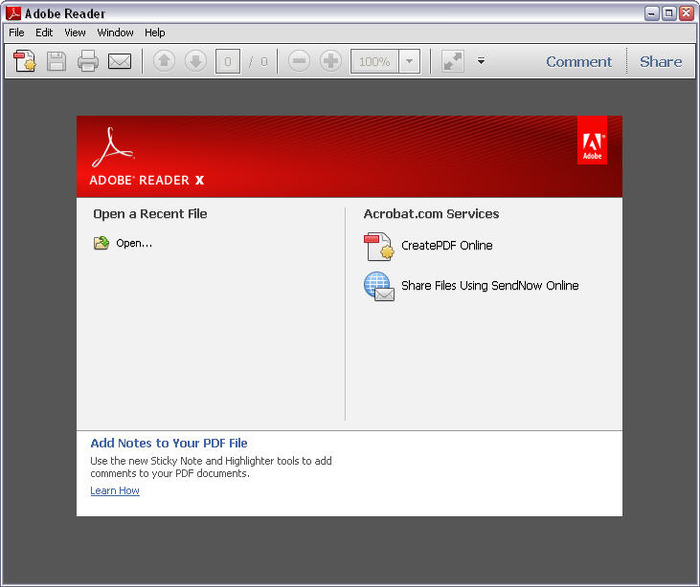Viewport: 700px width, 587px height.
Task: Click the Acrobat.com Services heading
Action: pyautogui.click(x=431, y=214)
